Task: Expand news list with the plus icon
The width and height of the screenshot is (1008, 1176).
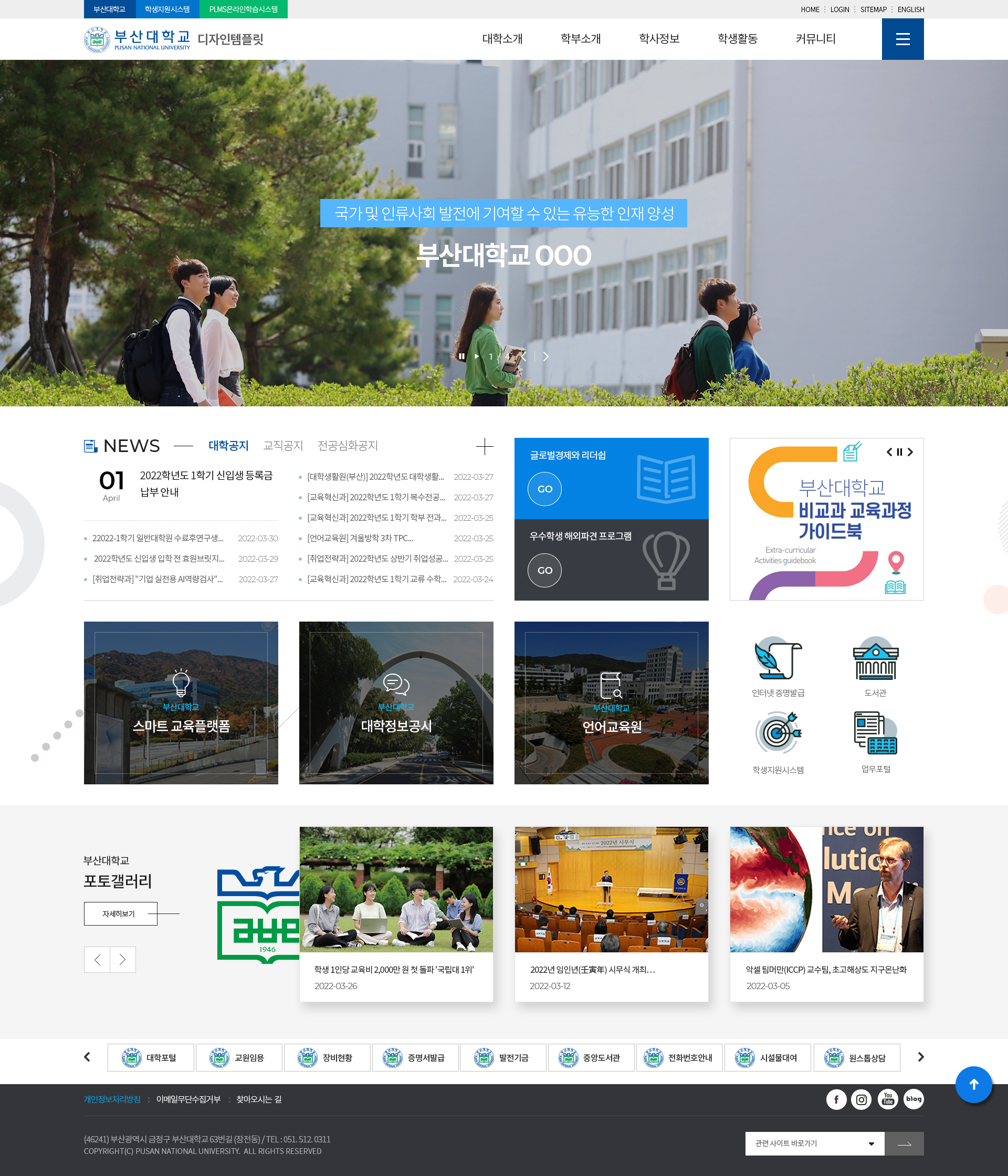Action: click(x=484, y=447)
